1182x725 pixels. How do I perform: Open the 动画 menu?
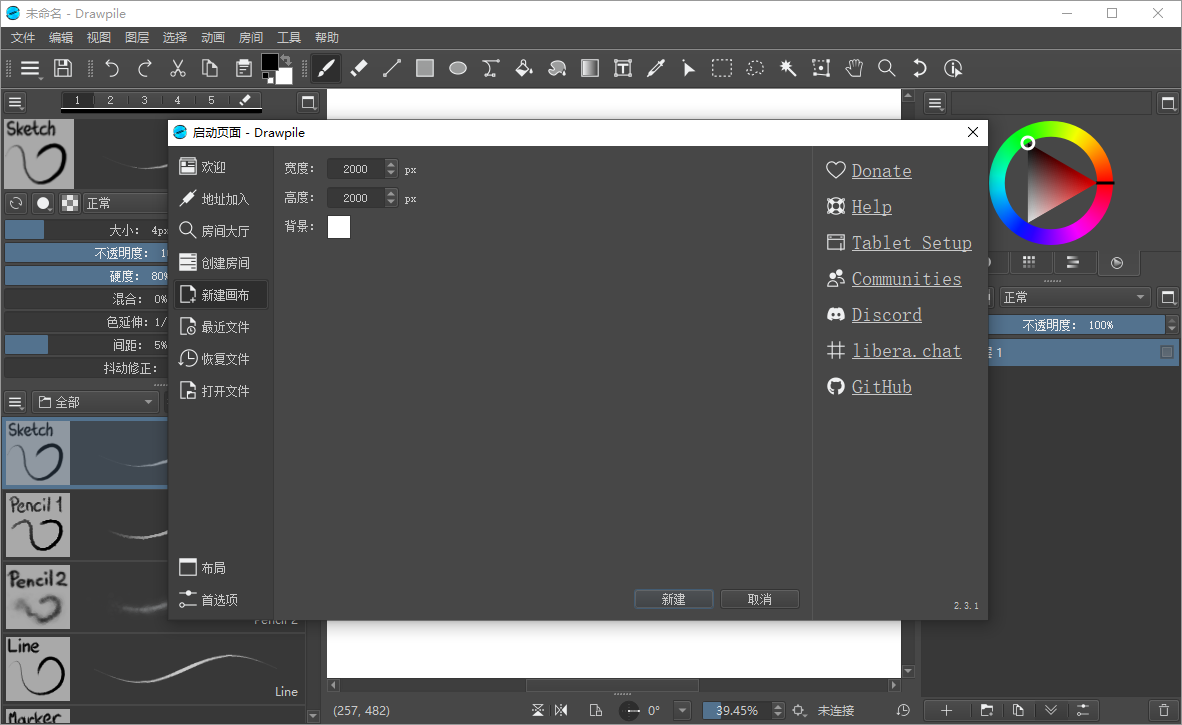coord(213,38)
